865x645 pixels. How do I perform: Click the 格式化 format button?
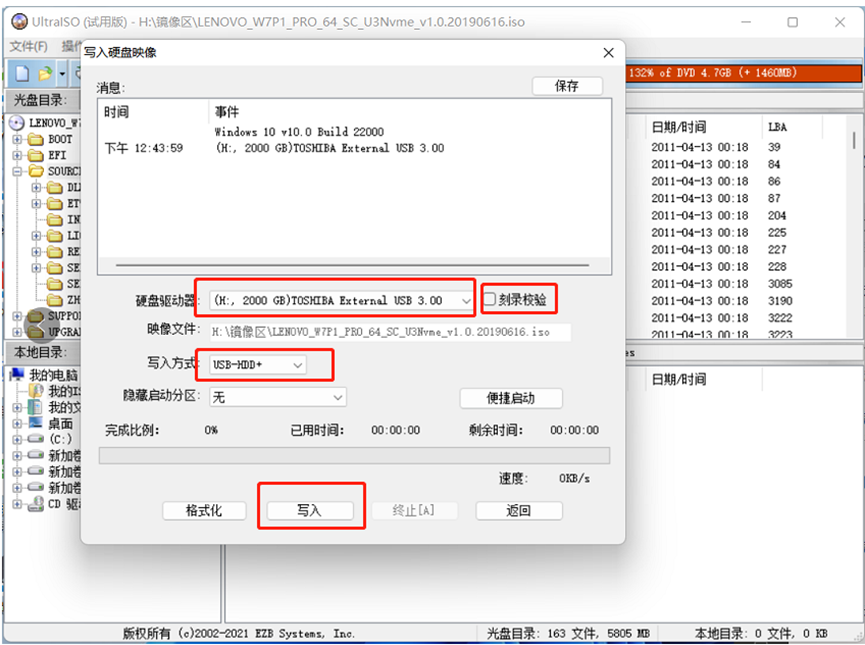[204, 510]
